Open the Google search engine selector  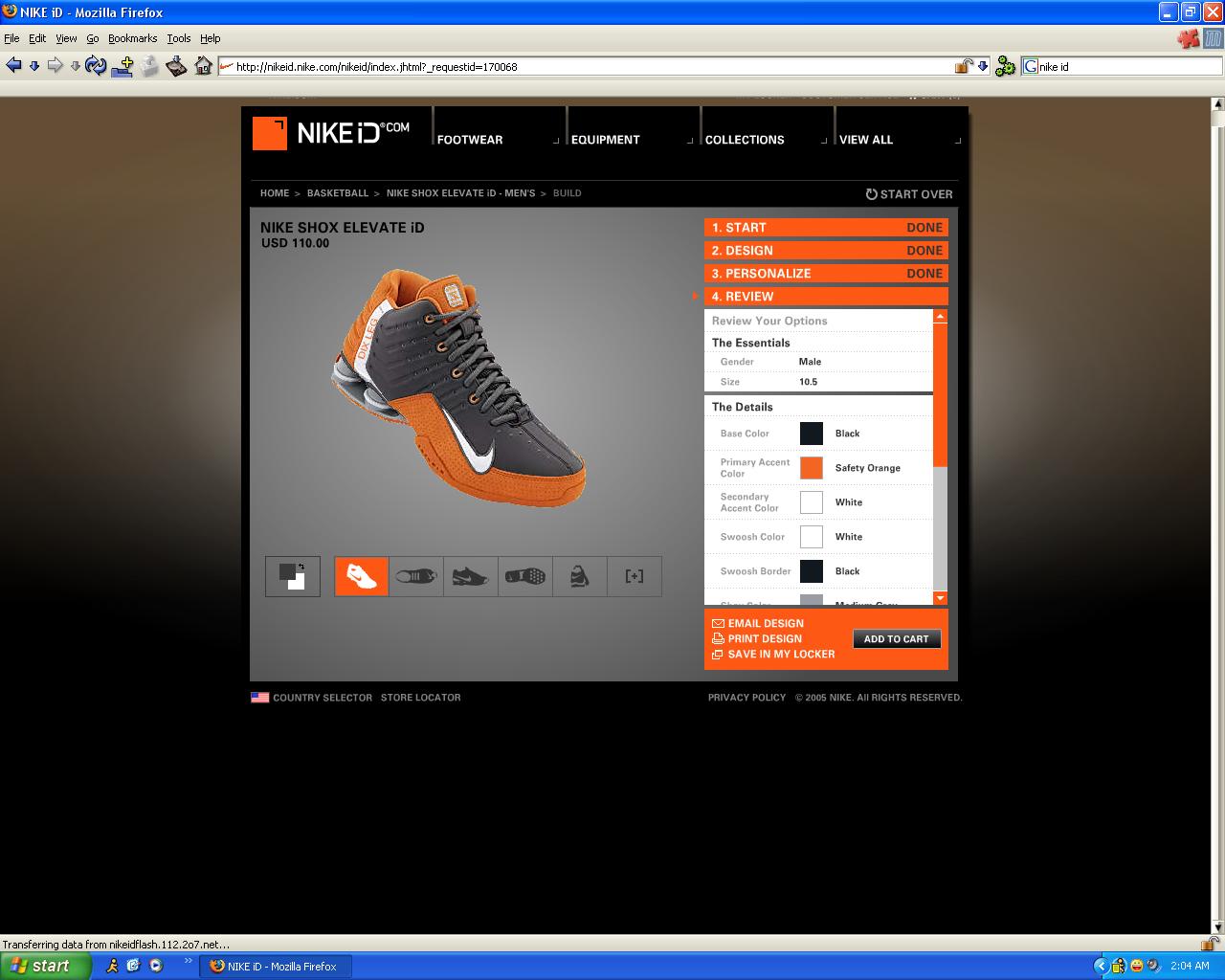1031,67
